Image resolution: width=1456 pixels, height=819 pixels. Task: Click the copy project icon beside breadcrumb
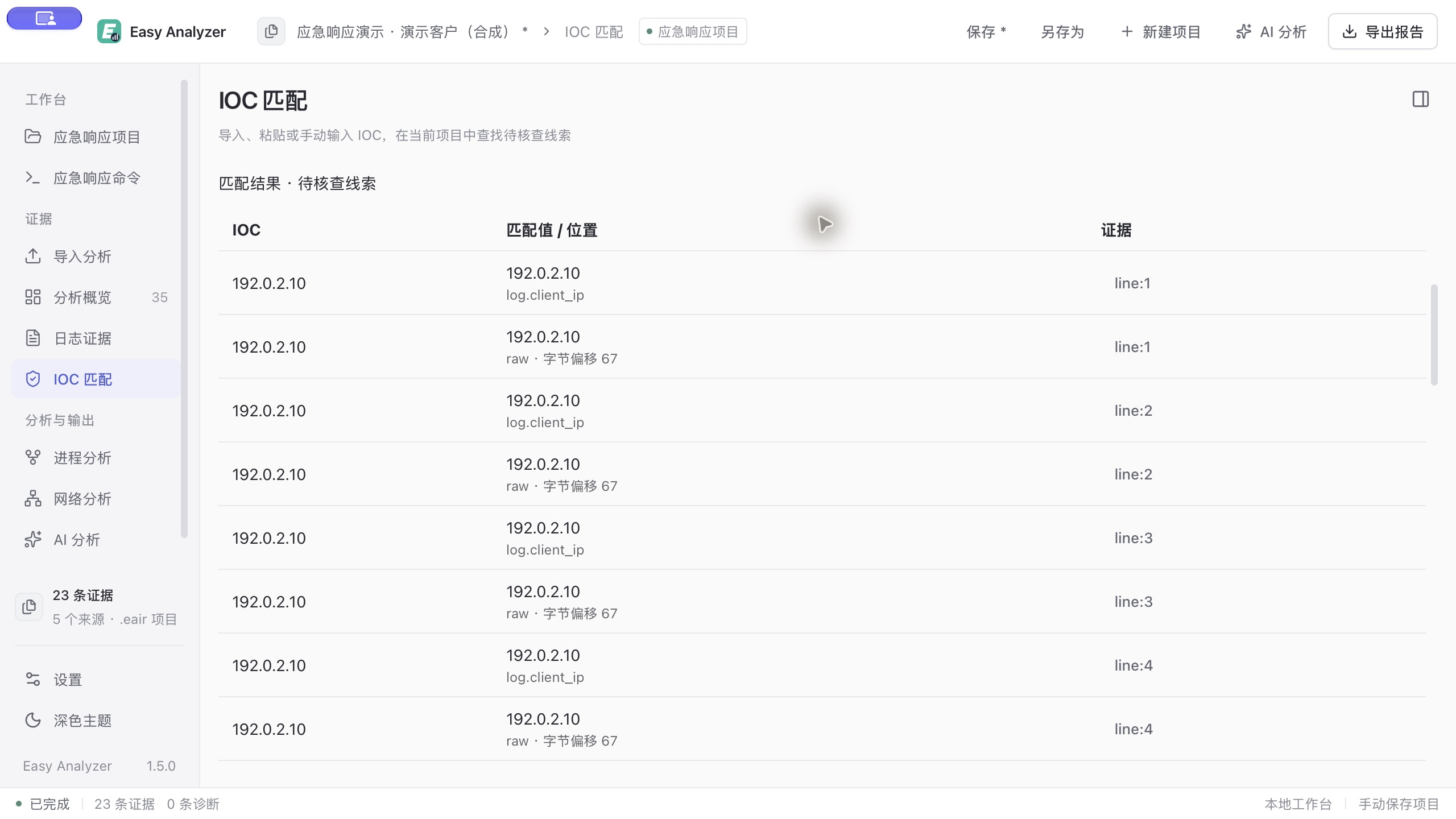coord(271,31)
